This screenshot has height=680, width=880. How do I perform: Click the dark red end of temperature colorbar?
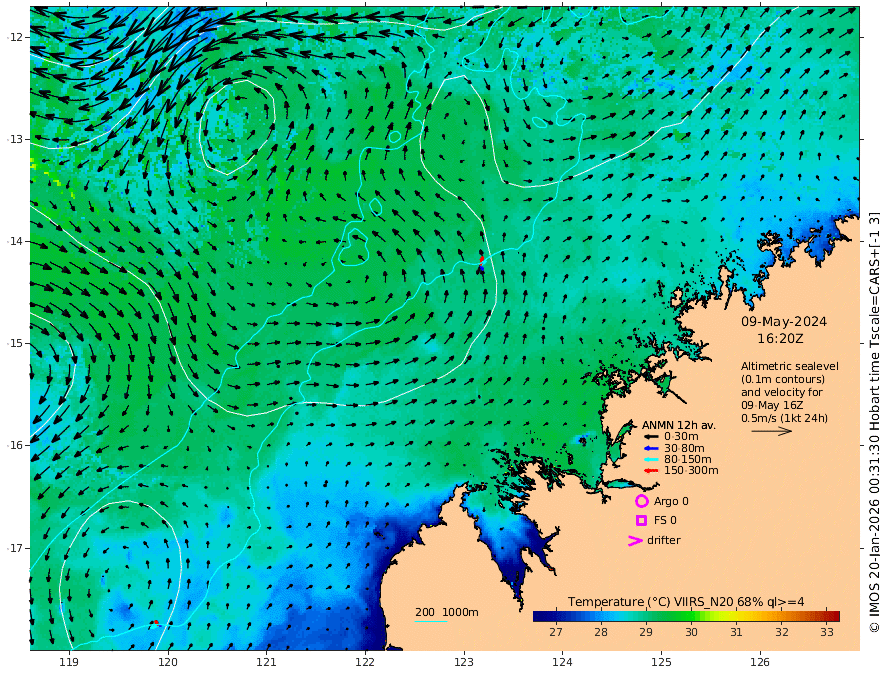pos(835,617)
